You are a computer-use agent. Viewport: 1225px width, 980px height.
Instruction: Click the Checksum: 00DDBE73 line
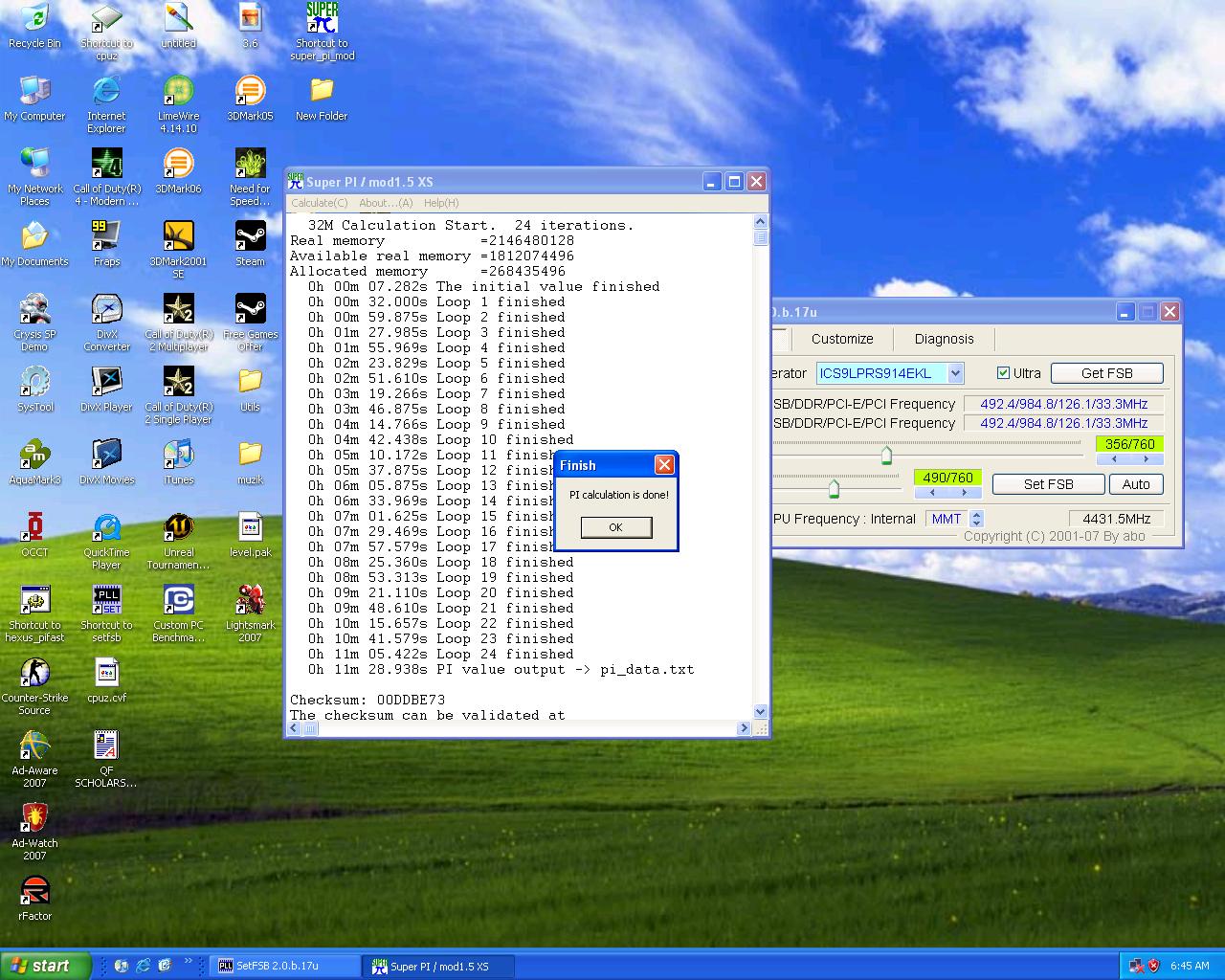pos(367,700)
